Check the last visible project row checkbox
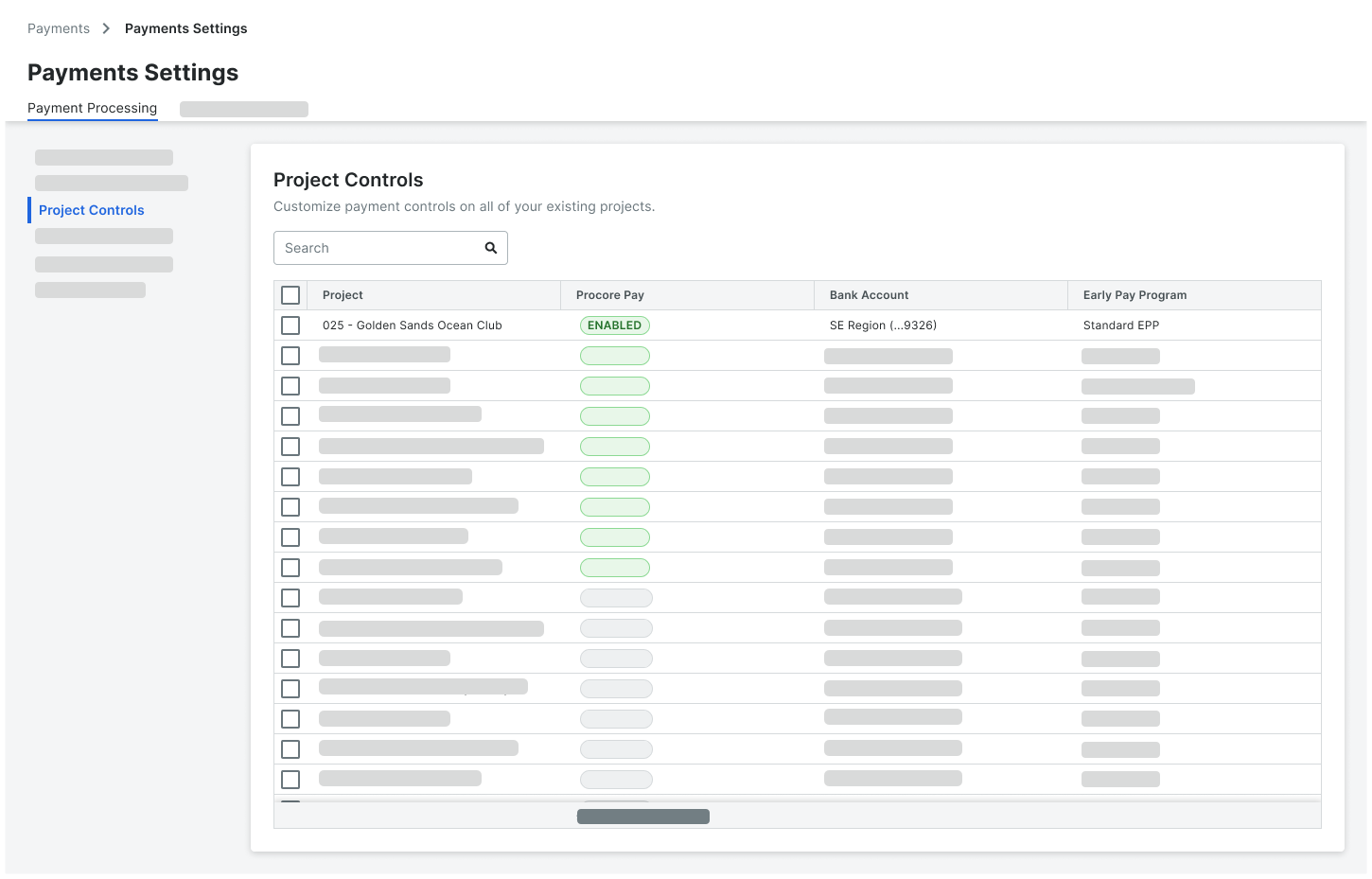 290,779
